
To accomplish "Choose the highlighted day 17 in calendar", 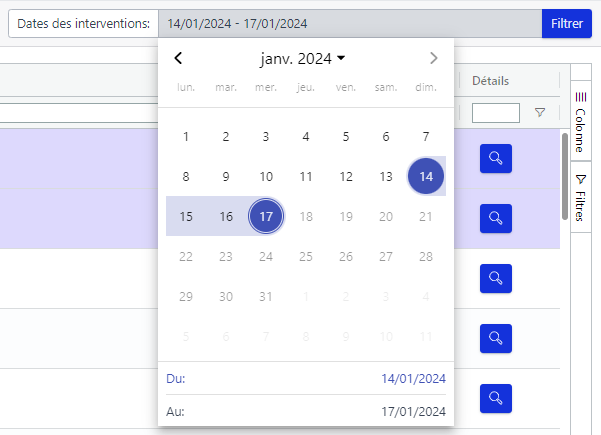I will (x=266, y=217).
